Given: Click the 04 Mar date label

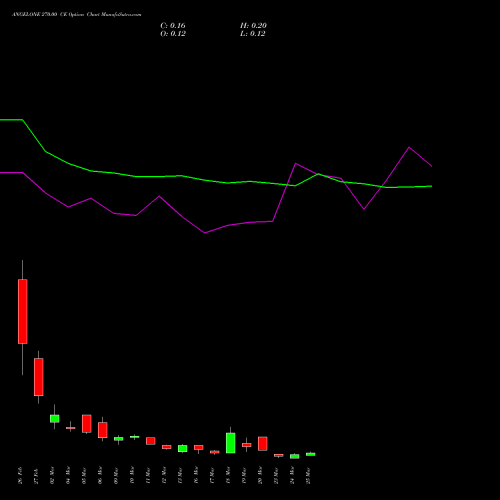Looking at the screenshot, I should [68, 476].
